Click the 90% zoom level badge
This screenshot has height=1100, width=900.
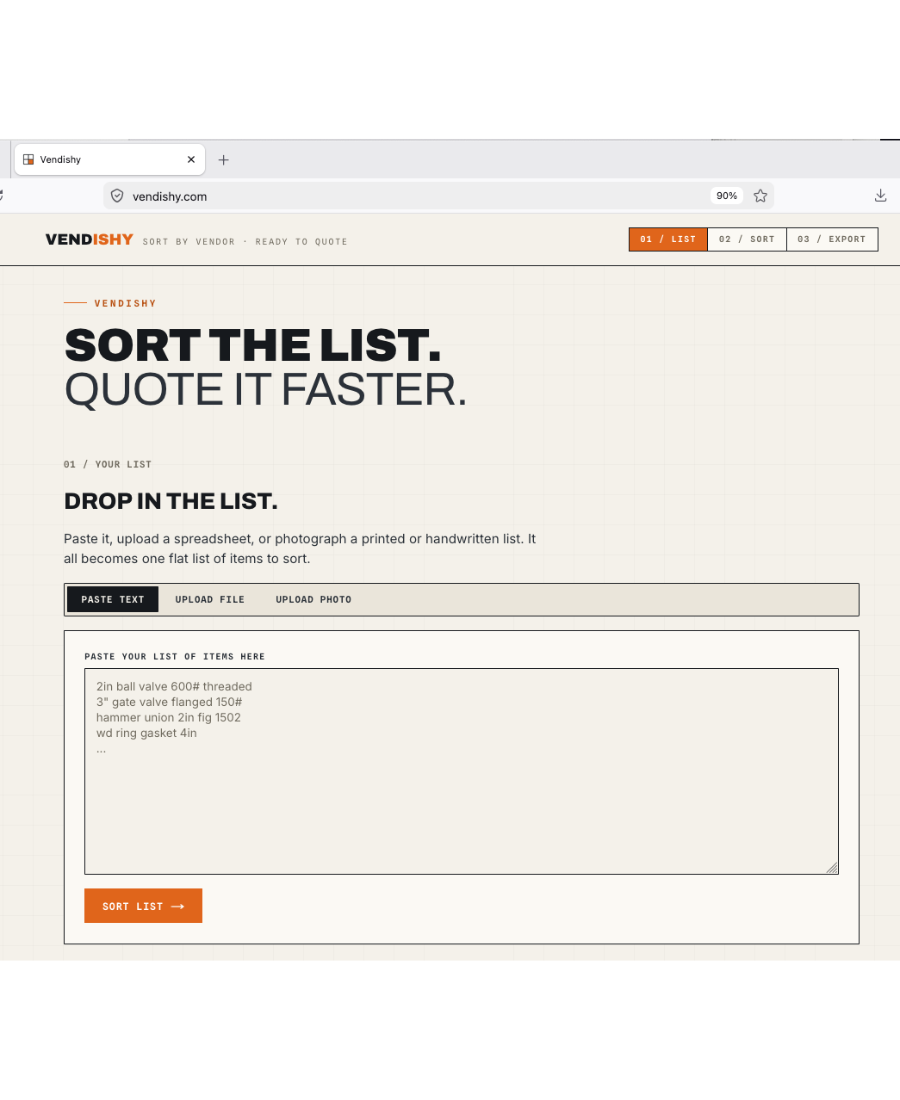coord(727,196)
